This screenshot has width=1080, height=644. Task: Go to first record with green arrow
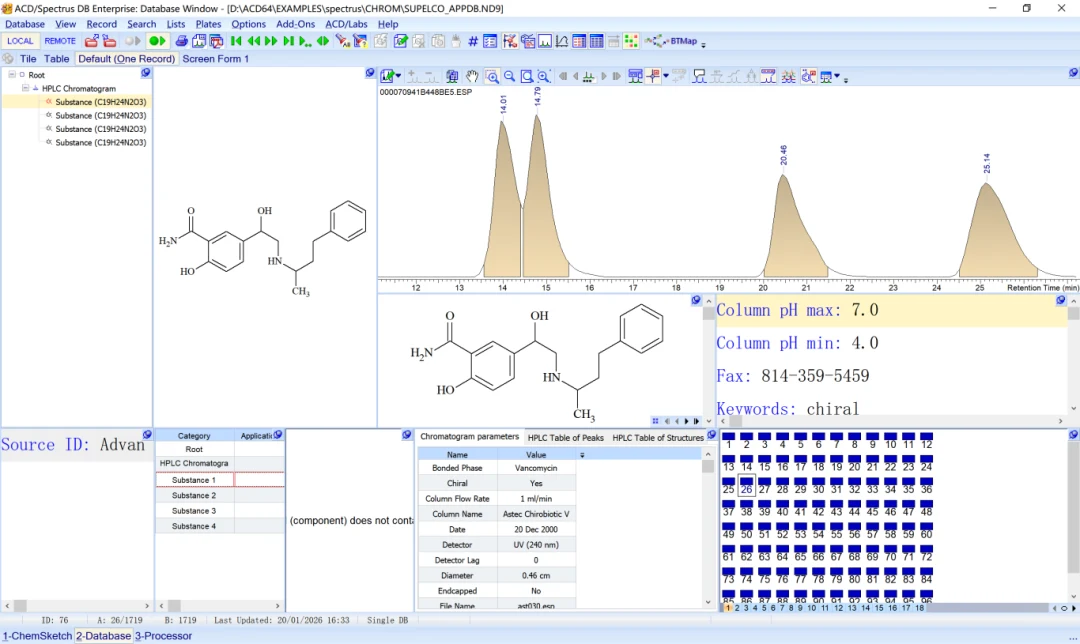[236, 41]
